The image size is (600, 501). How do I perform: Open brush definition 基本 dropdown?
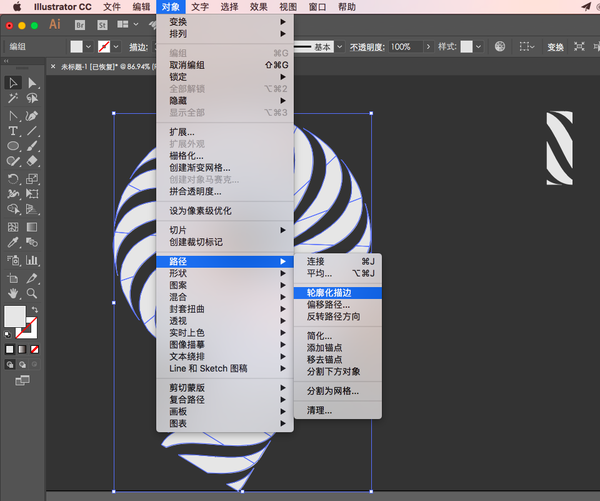[340, 47]
